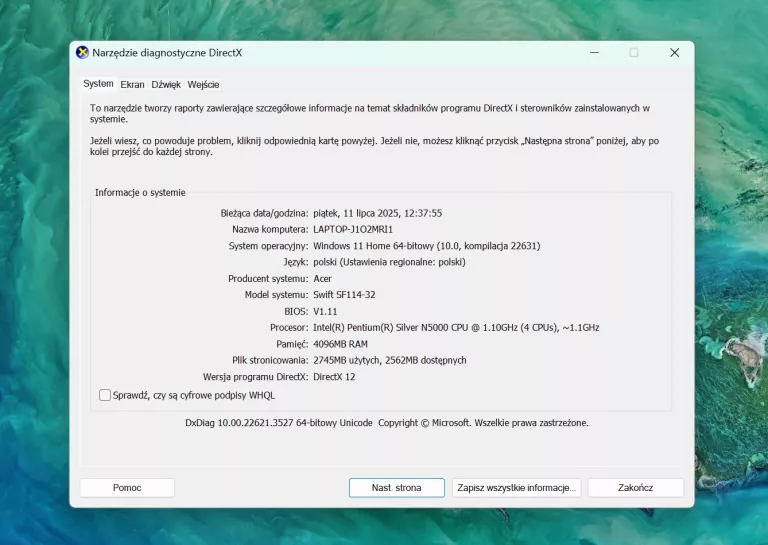This screenshot has height=545, width=768.
Task: Click the Narzędzie diagnostyczne DirectX window title
Action: (x=167, y=53)
